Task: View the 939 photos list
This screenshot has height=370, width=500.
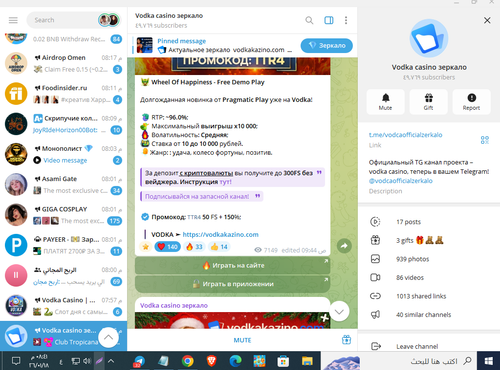Action: (x=429, y=259)
